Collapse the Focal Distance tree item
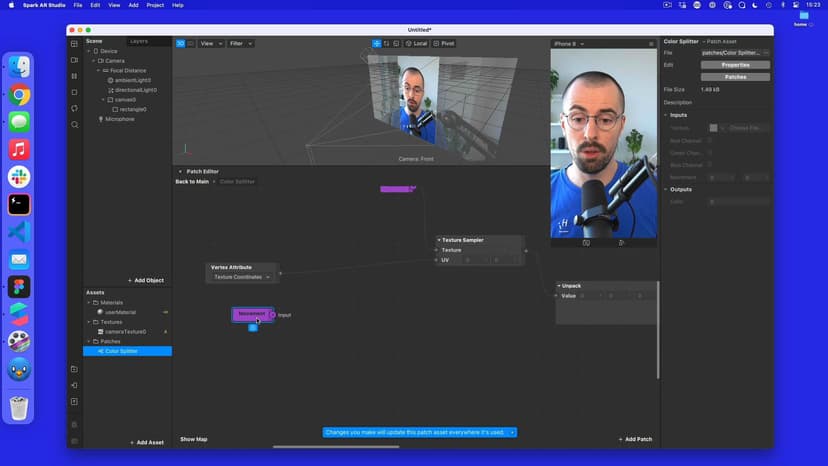The height and width of the screenshot is (466, 828). coord(98,70)
